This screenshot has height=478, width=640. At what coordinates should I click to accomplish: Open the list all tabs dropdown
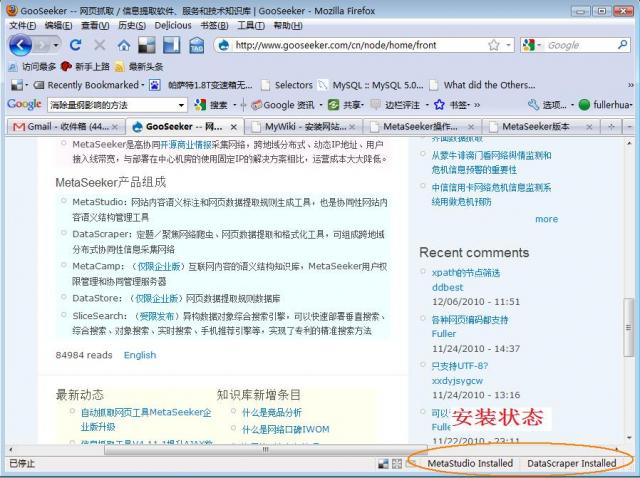pyautogui.click(x=629, y=127)
